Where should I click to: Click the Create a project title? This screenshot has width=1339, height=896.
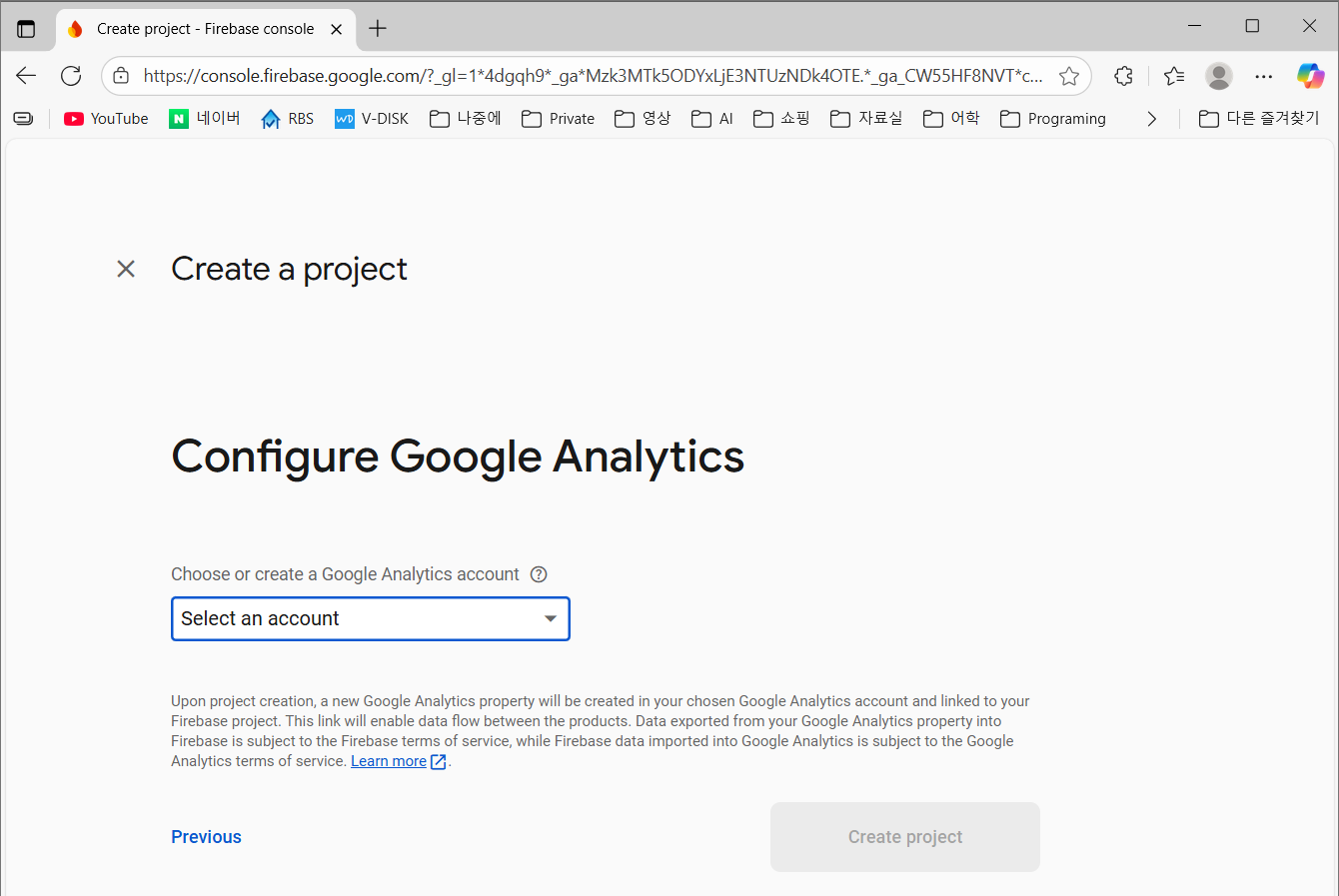[289, 269]
